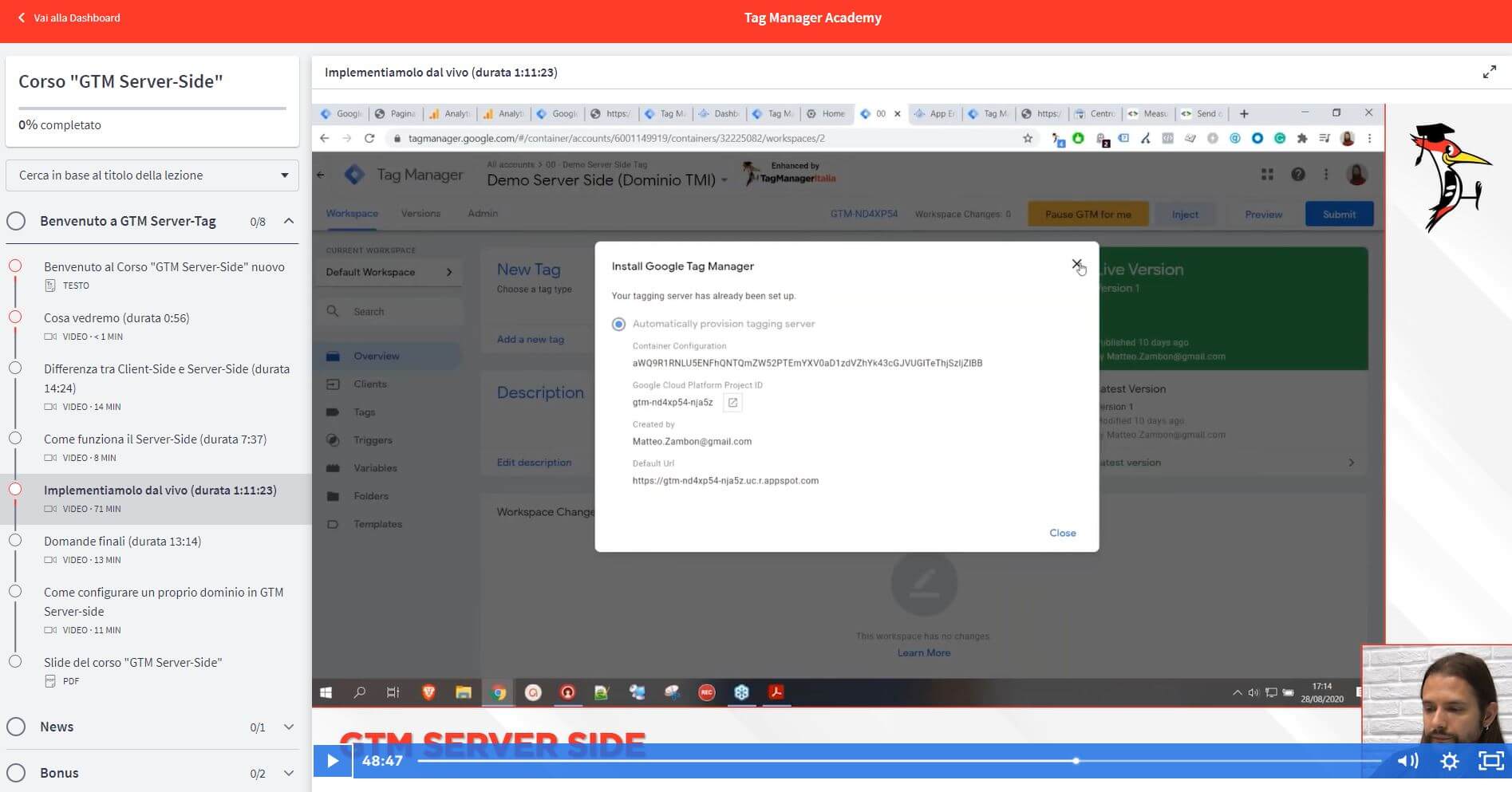This screenshot has width=1512, height=792.
Task: Open Windows taskbar search magnifier
Action: click(x=359, y=692)
